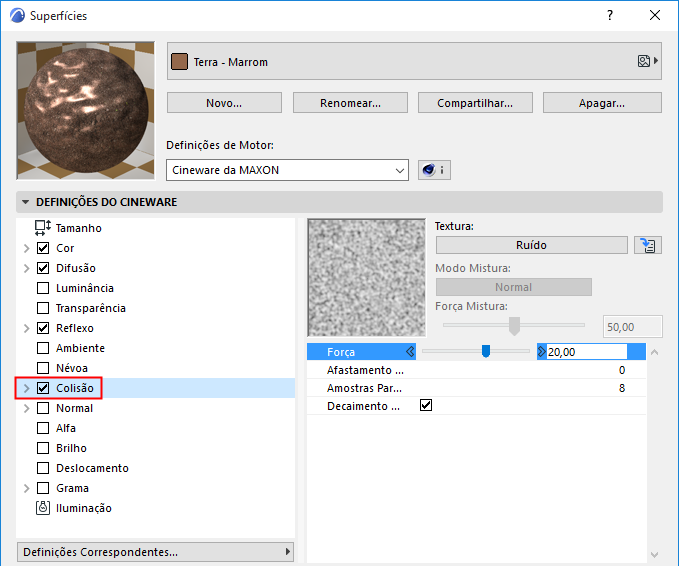Select the Iluminação row
The image size is (679, 566).
click(x=155, y=508)
